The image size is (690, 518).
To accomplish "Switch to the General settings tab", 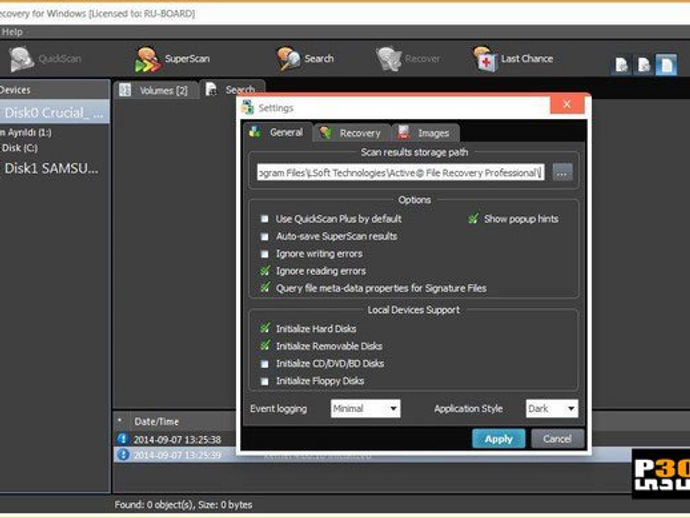I will pos(278,132).
